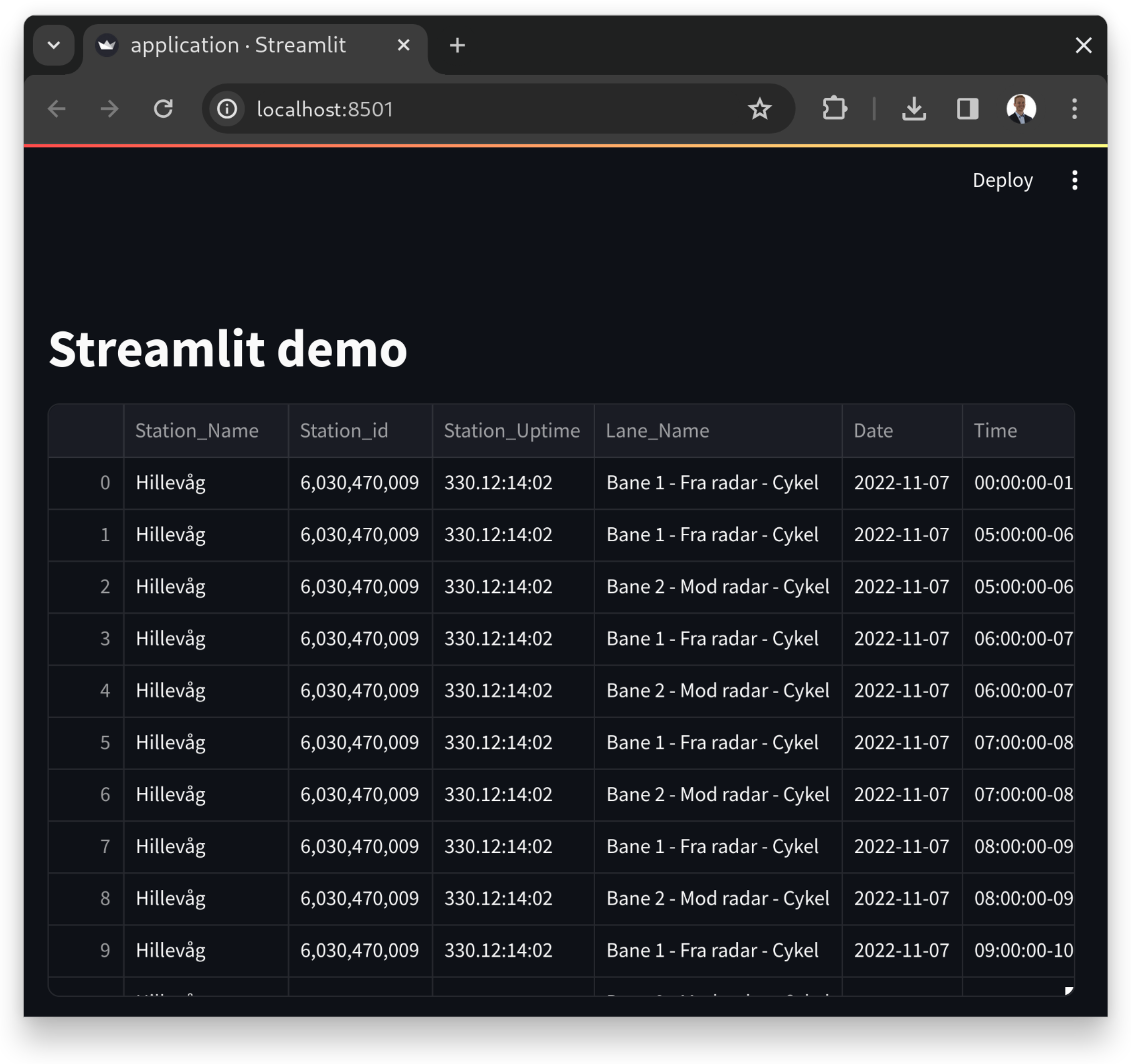Close the application · Streamlit tab
This screenshot has height=1064, width=1131.
click(403, 45)
